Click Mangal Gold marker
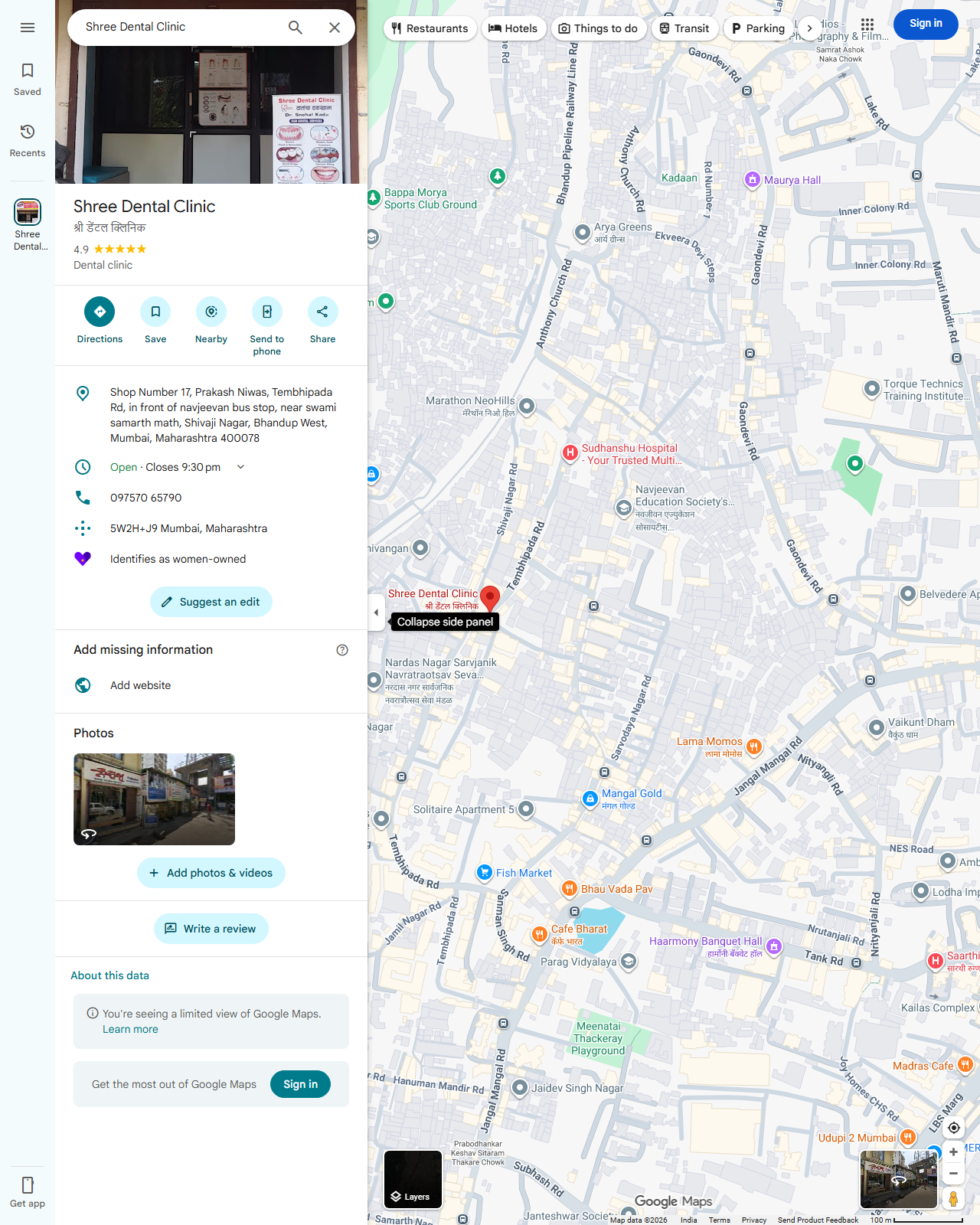Viewport: 980px width, 1225px height. click(590, 799)
